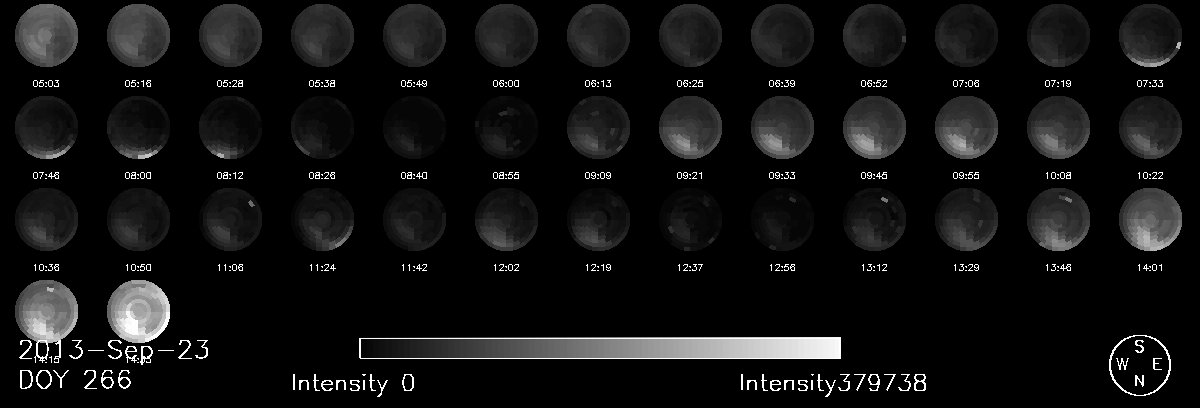Select the polar image above 07:06
This screenshot has height=408, width=1200.
[967, 35]
